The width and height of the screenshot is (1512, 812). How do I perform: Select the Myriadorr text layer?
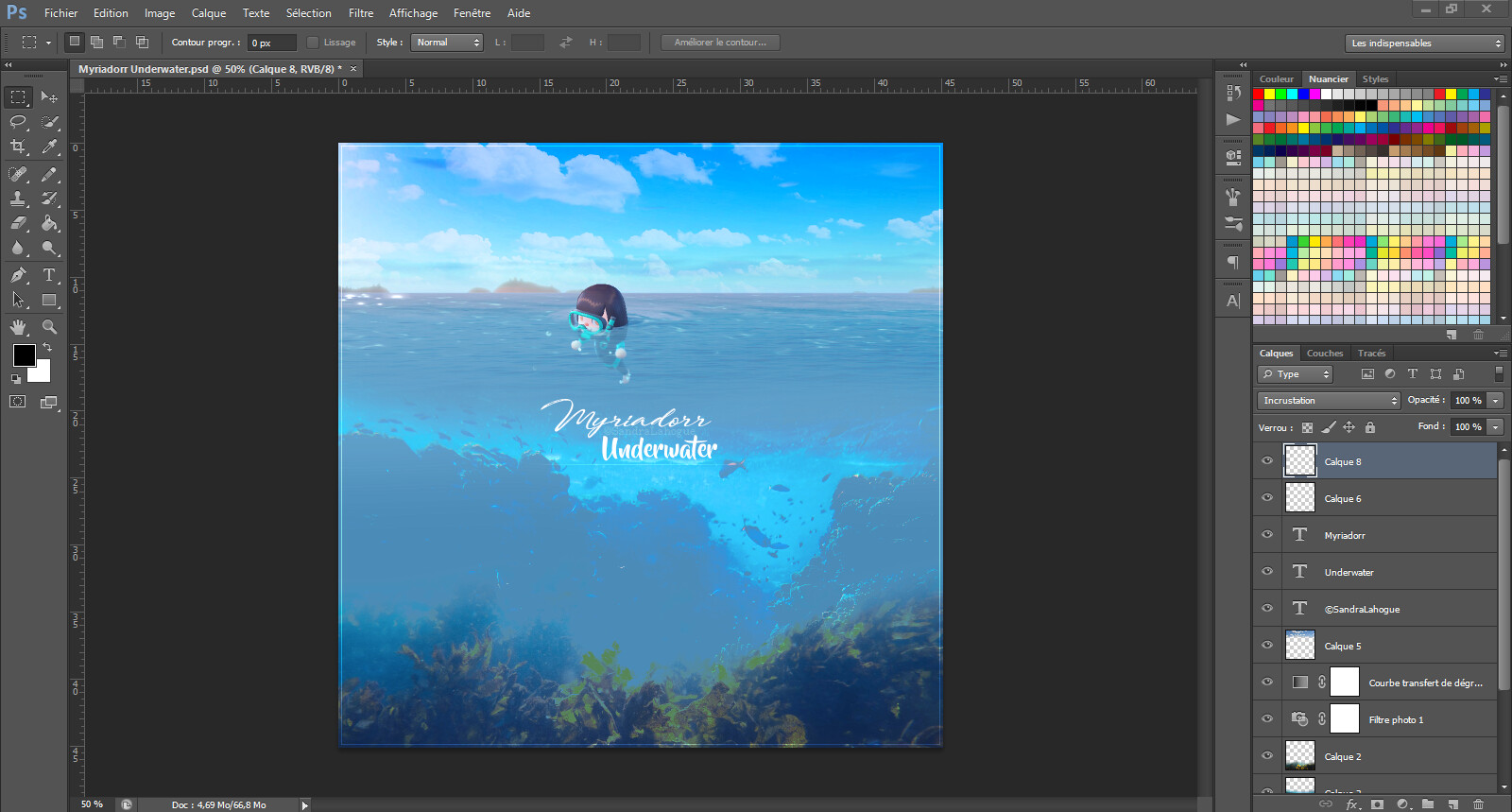click(1389, 536)
